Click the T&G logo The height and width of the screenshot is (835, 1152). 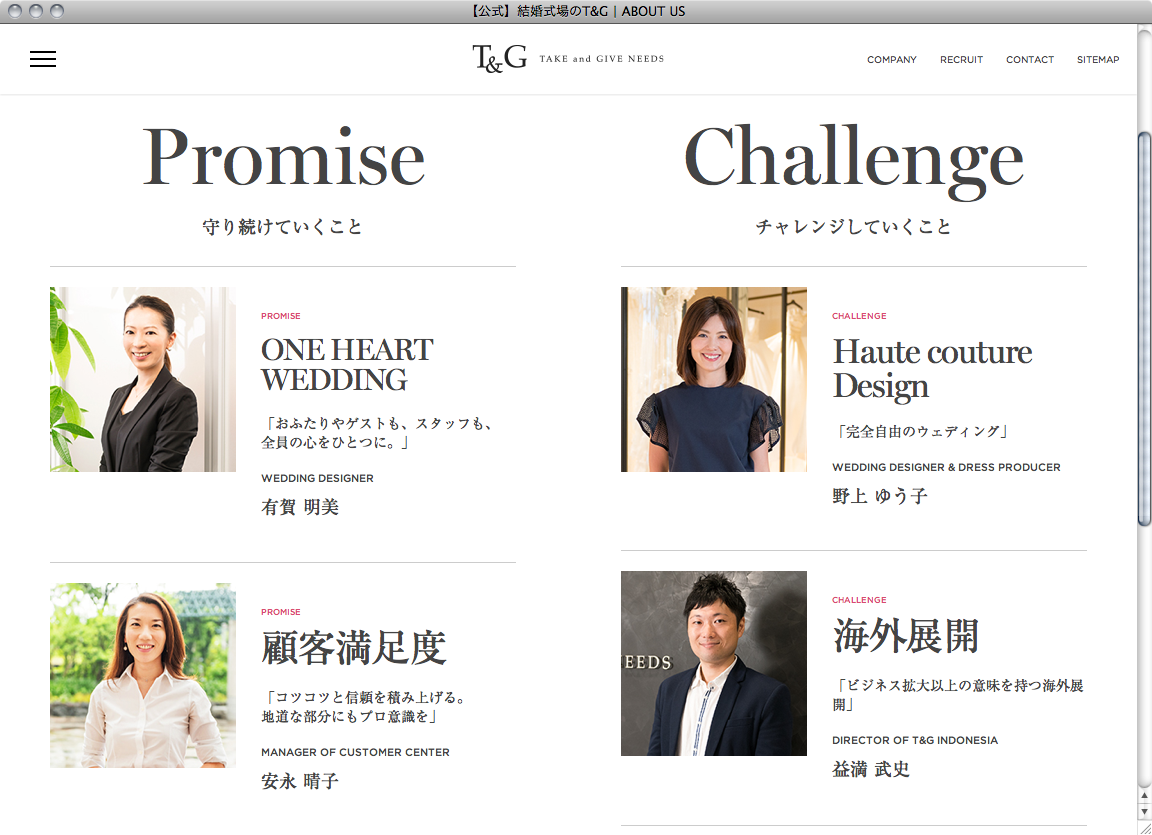coord(500,58)
